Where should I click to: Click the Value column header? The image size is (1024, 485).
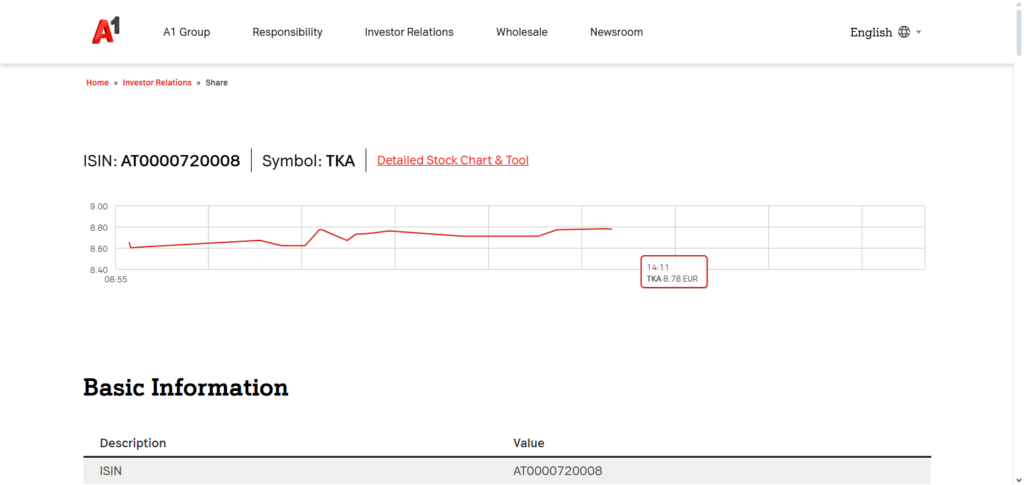tap(529, 443)
